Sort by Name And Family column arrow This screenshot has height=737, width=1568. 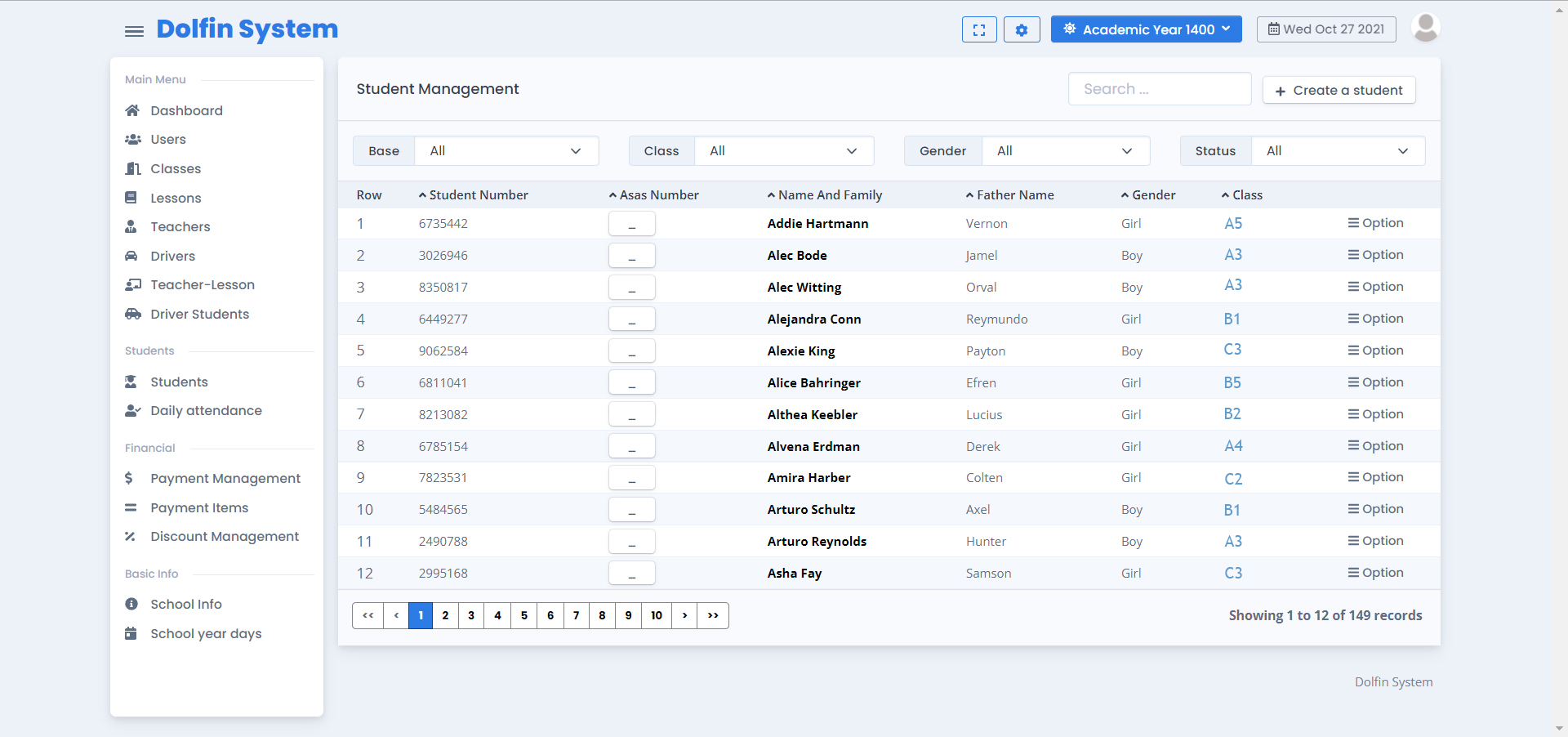[x=771, y=195]
